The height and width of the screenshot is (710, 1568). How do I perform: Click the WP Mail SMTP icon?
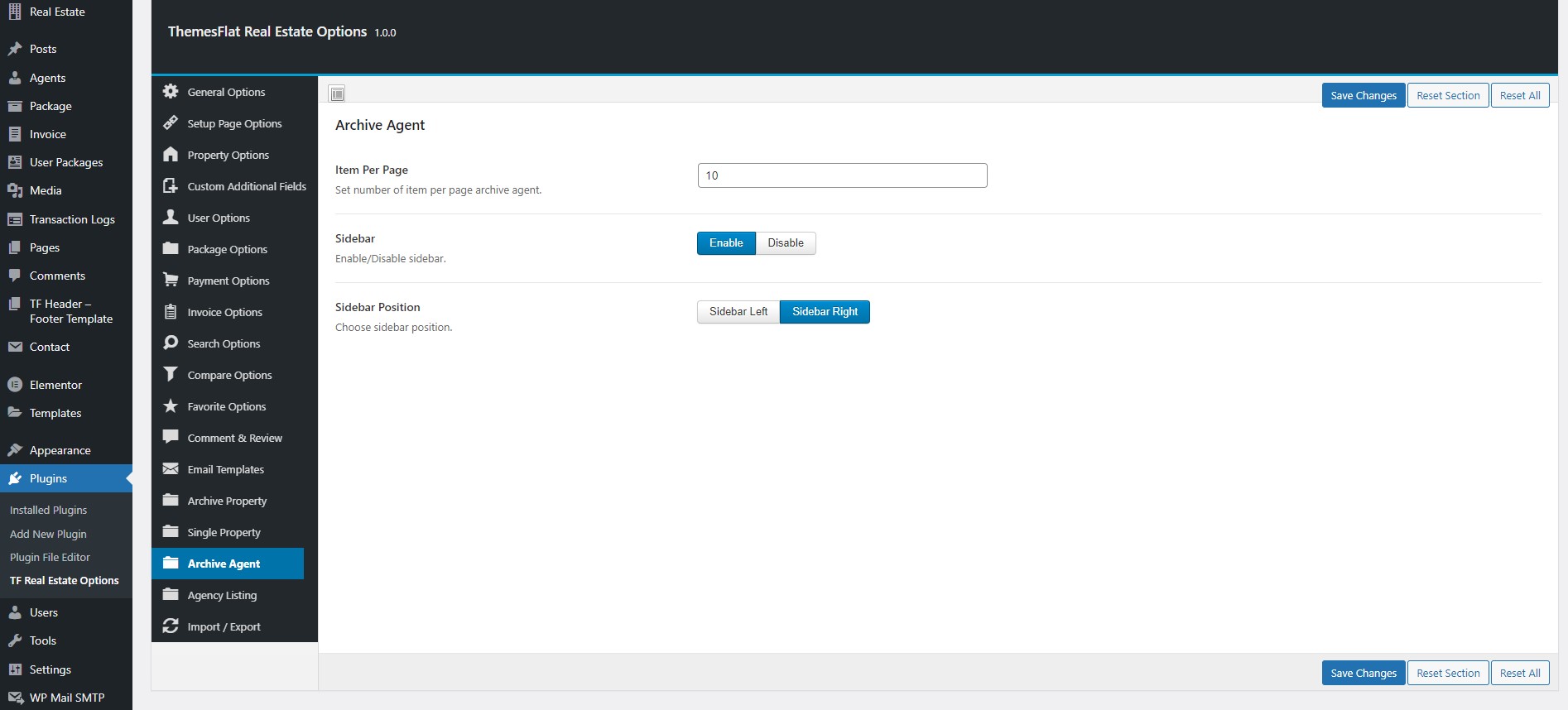[x=15, y=698]
